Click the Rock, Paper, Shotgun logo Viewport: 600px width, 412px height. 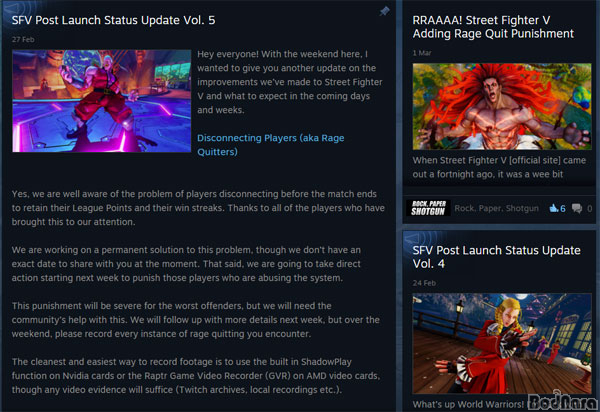tap(428, 208)
